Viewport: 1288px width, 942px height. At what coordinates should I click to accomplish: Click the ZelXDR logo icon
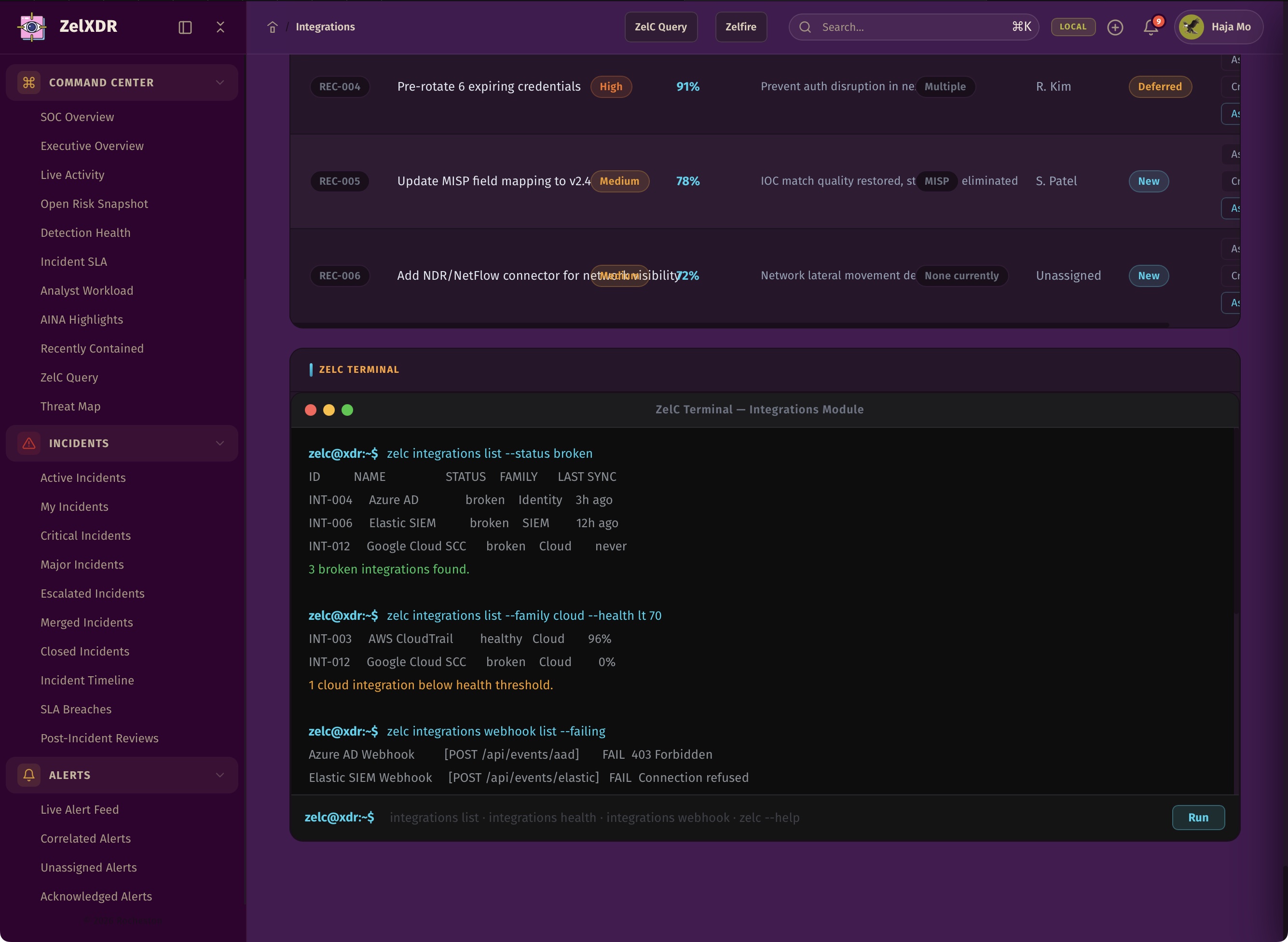32,27
